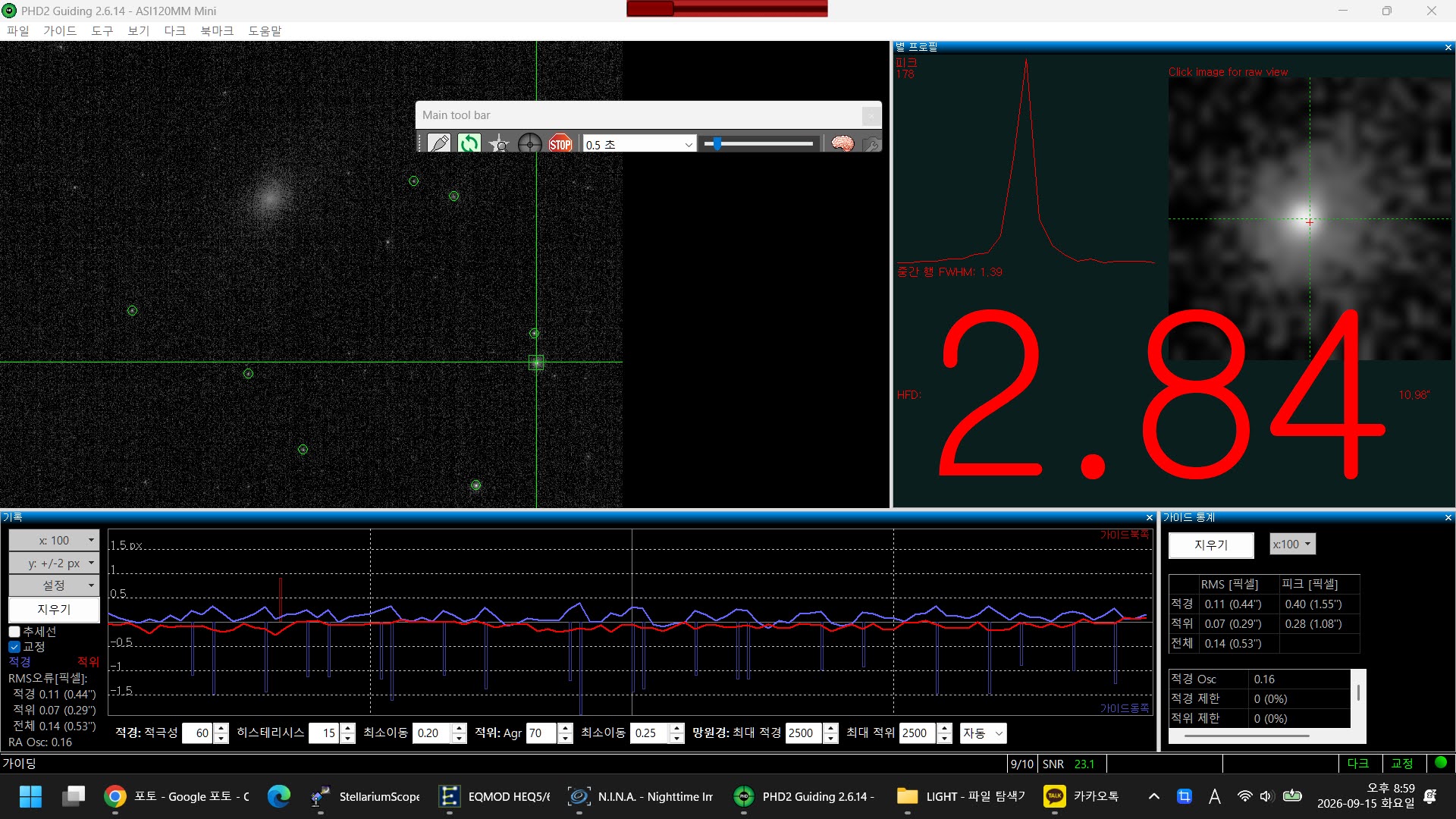This screenshot has width=1456, height=819.
Task: Open the 가이드 menu
Action: pyautogui.click(x=60, y=30)
